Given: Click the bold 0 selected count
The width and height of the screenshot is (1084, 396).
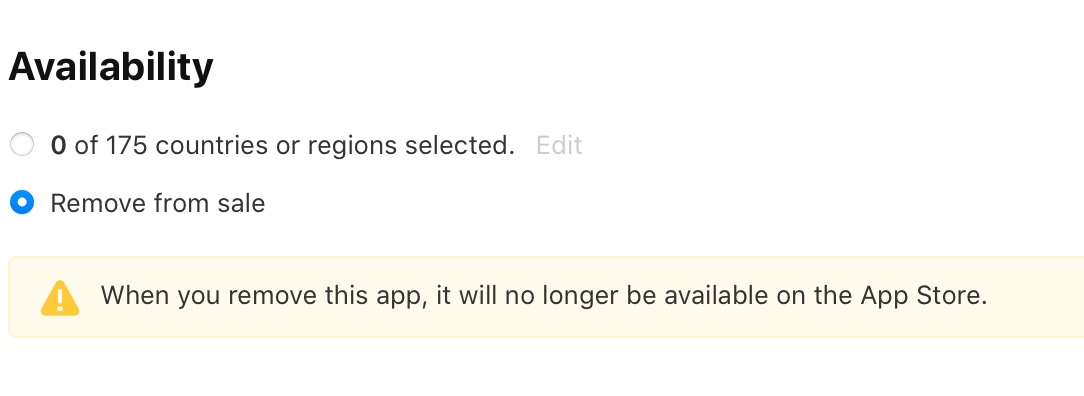Looking at the screenshot, I should click(x=58, y=145).
